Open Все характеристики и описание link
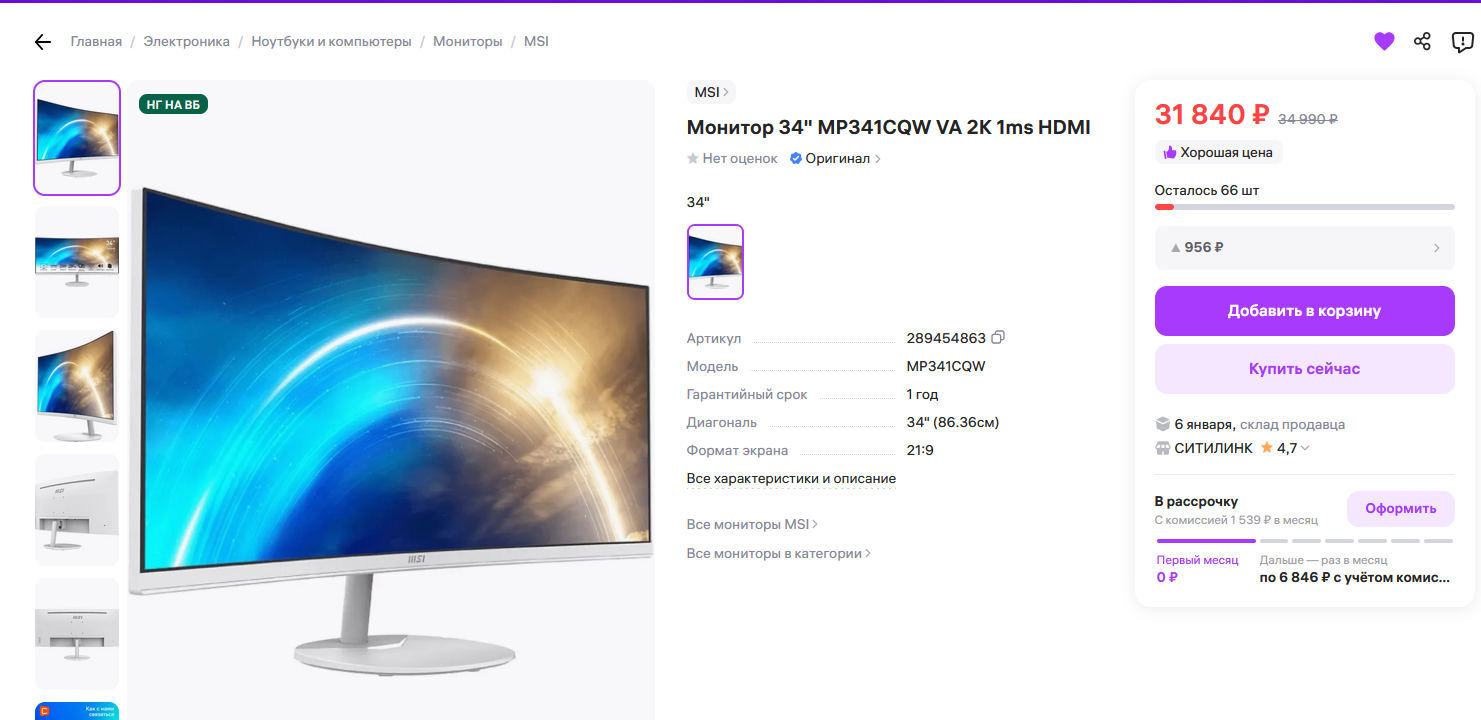Viewport: 1481px width, 720px height. pos(791,479)
